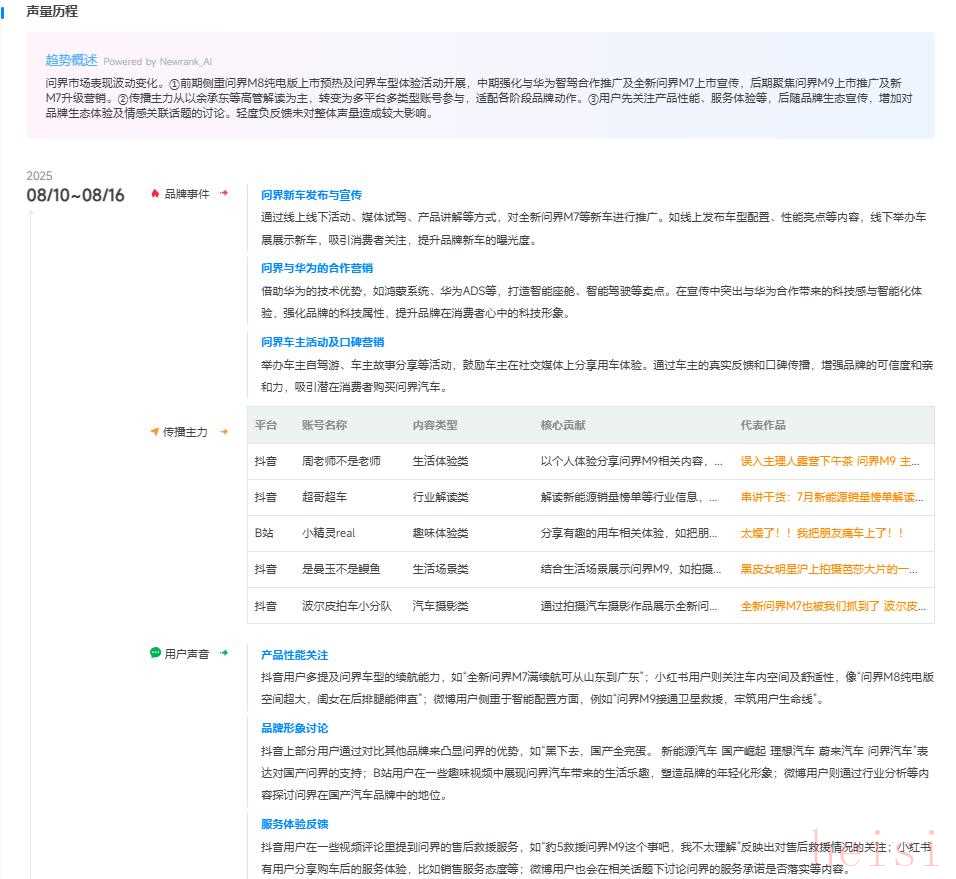Click the 声量历程 section title
The image size is (956, 879).
click(x=52, y=12)
